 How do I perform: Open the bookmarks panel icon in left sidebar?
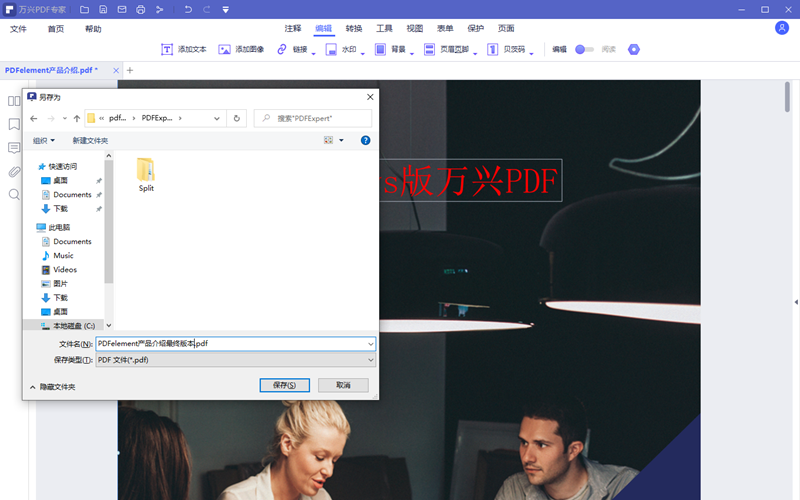14,125
